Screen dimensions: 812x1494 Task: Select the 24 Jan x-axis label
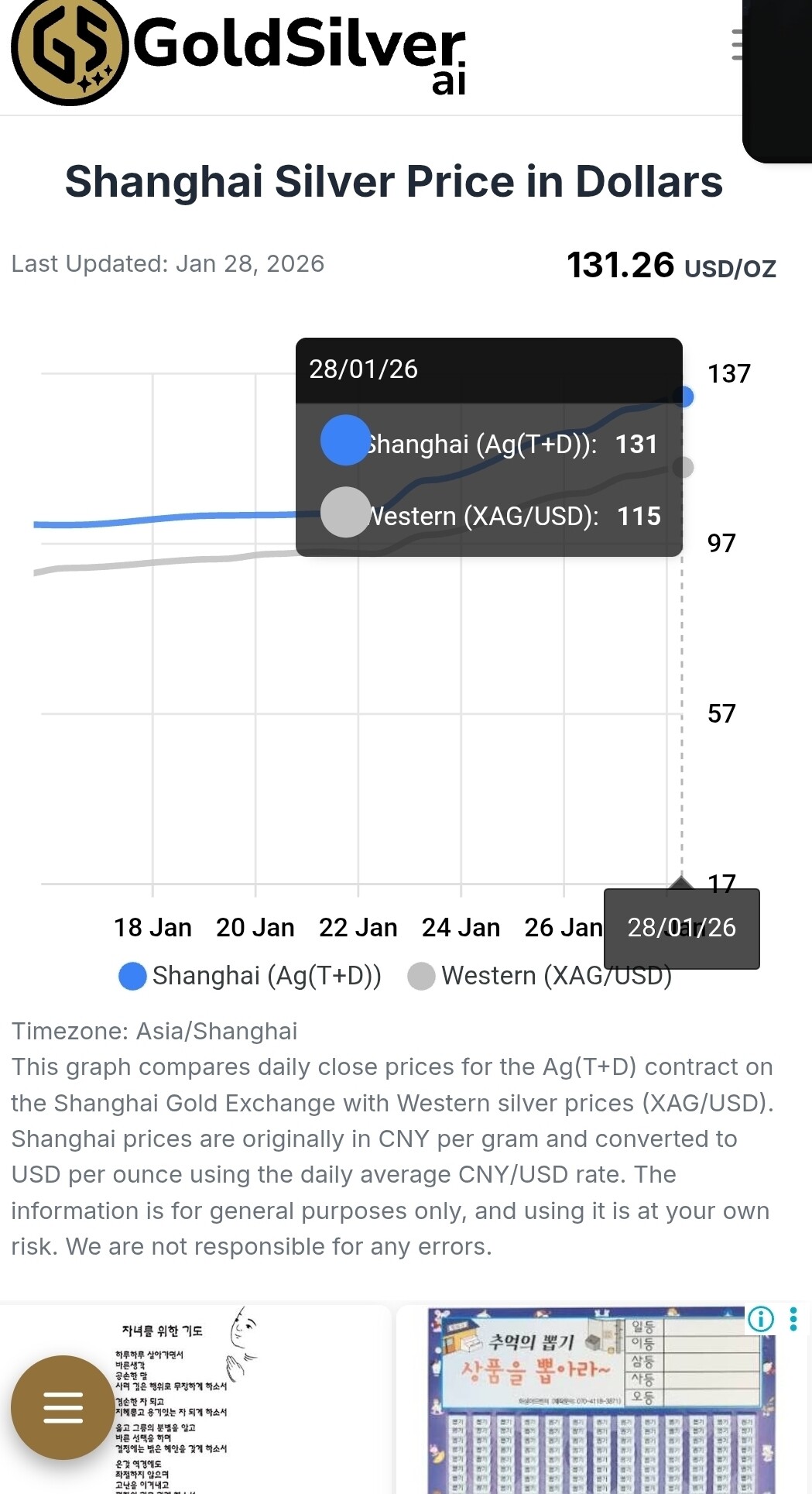click(461, 927)
